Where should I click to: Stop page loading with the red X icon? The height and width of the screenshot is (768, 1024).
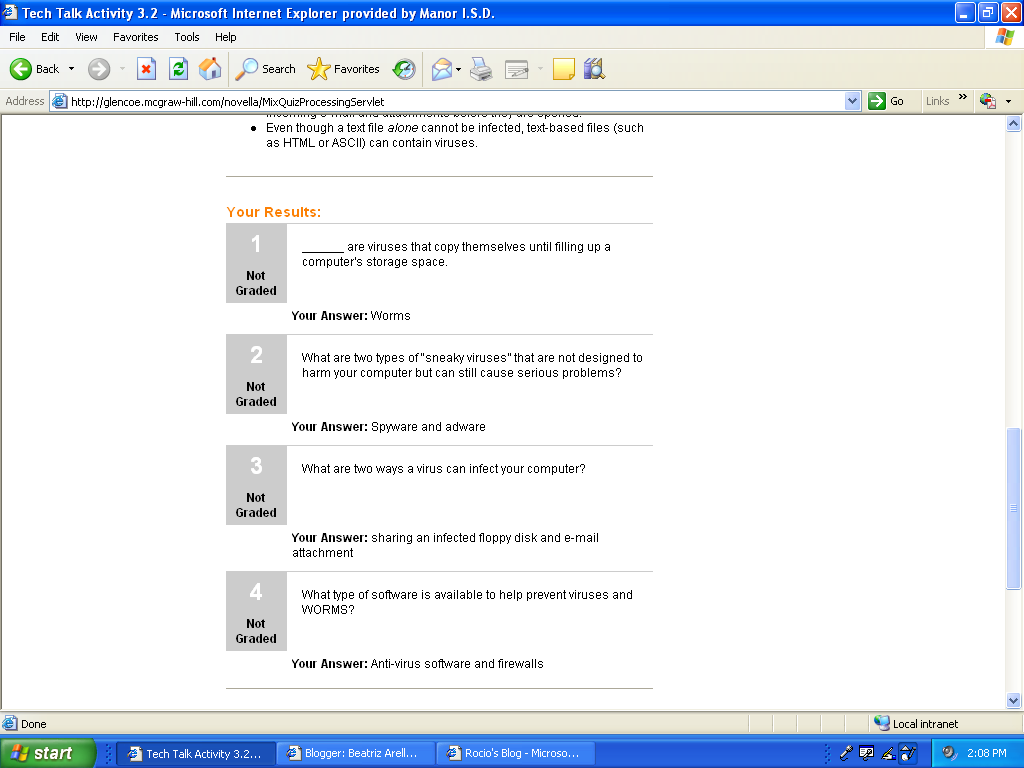tap(146, 69)
